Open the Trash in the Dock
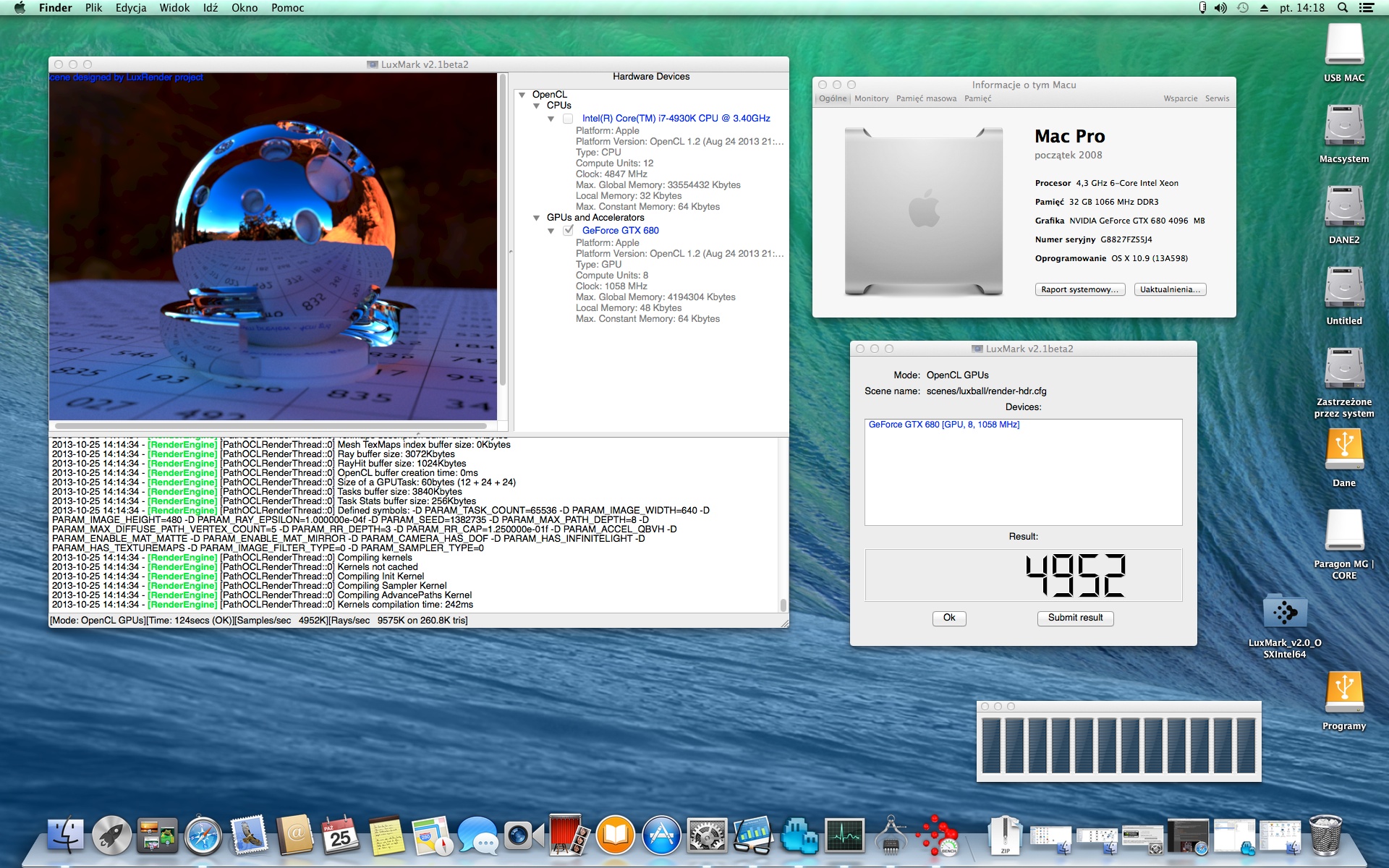1389x868 pixels. point(1325,835)
